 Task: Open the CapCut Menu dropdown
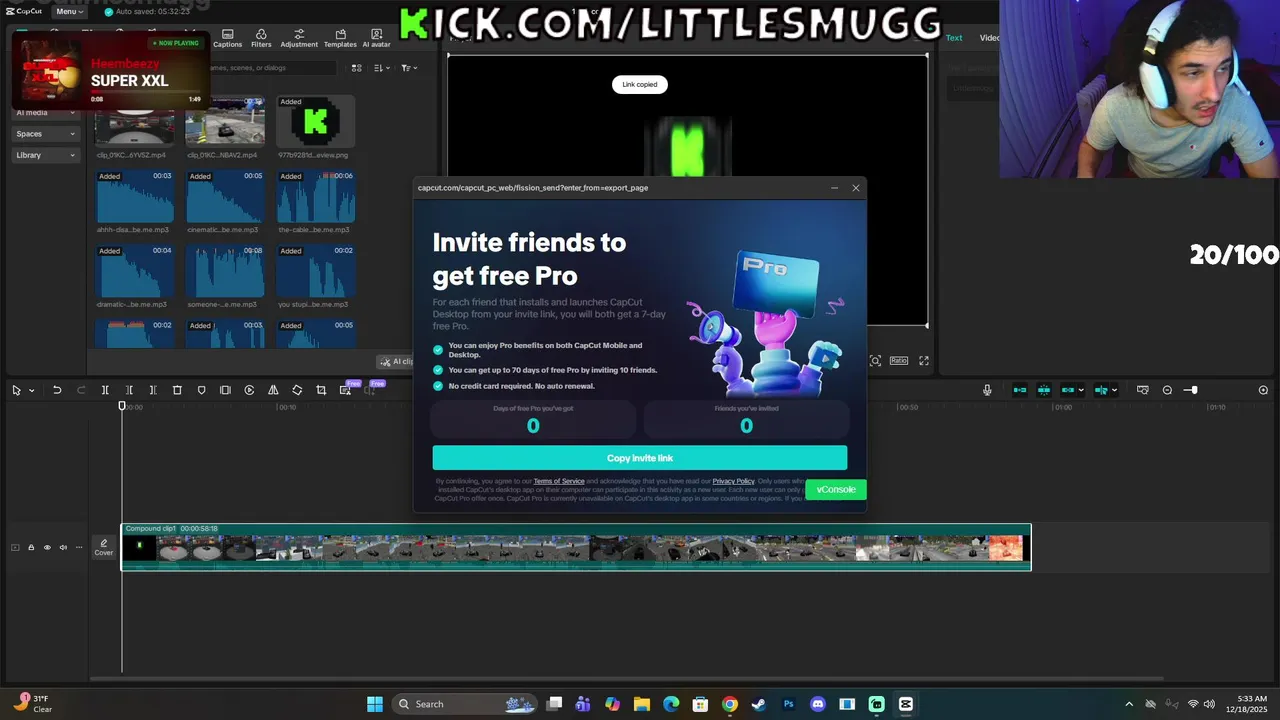(x=68, y=11)
